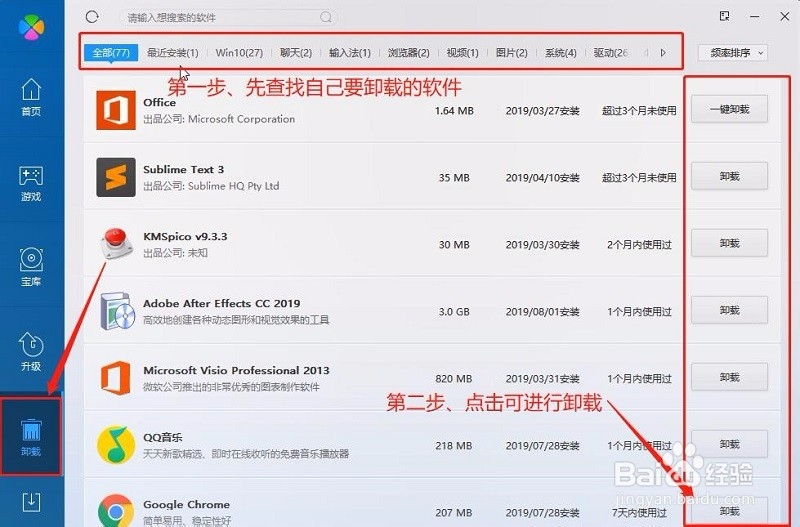Viewport: 800px width, 527px height.
Task: Minimize the software manager window
Action: point(755,16)
